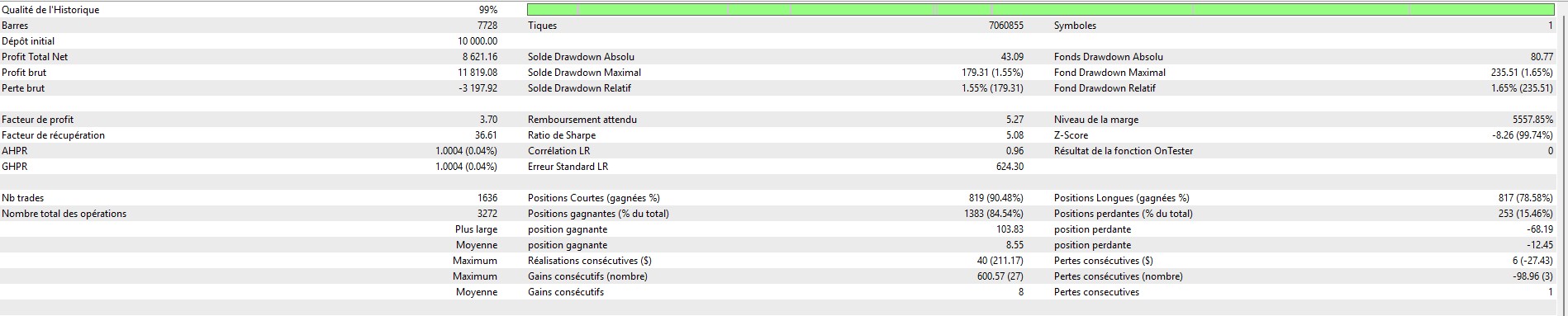Select 'Fond Drawdown Relatif' label
1568x316 pixels.
click(1105, 88)
